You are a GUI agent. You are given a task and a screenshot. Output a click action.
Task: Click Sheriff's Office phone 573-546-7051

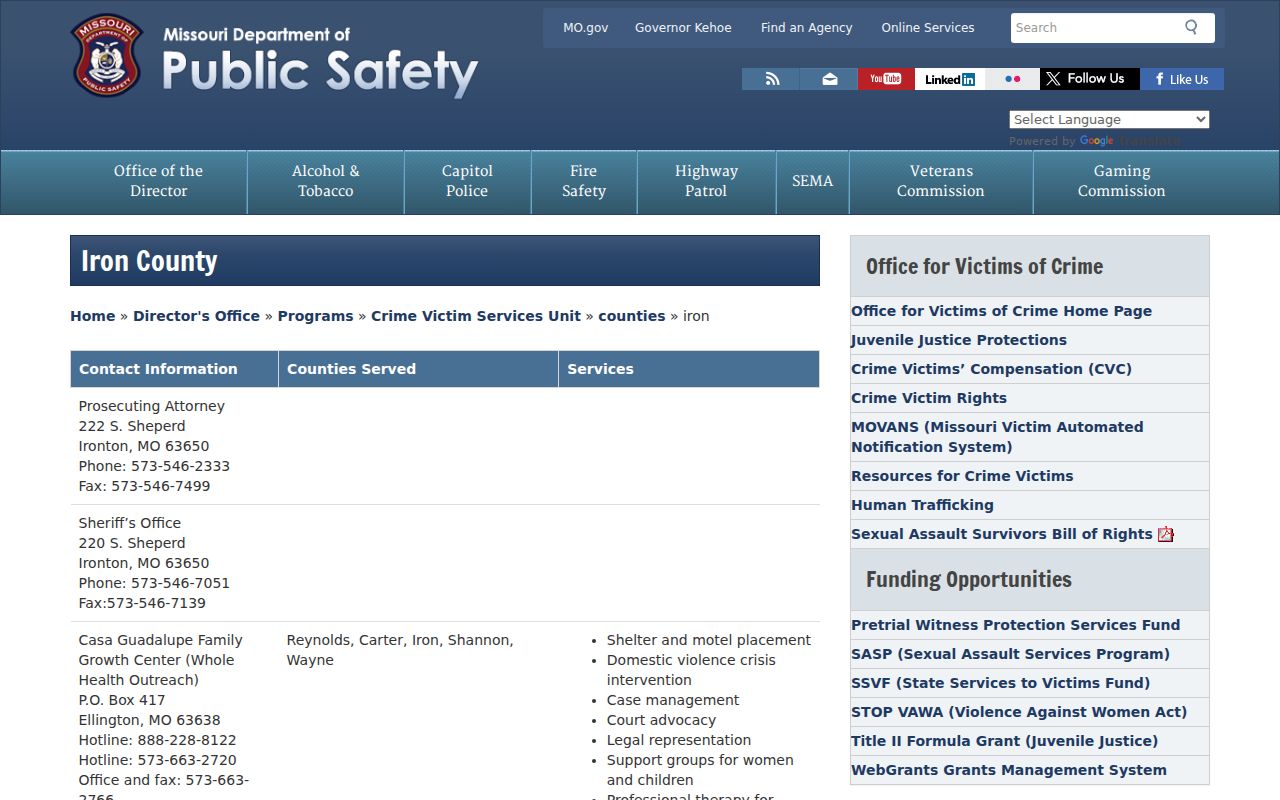pyautogui.click(x=154, y=583)
